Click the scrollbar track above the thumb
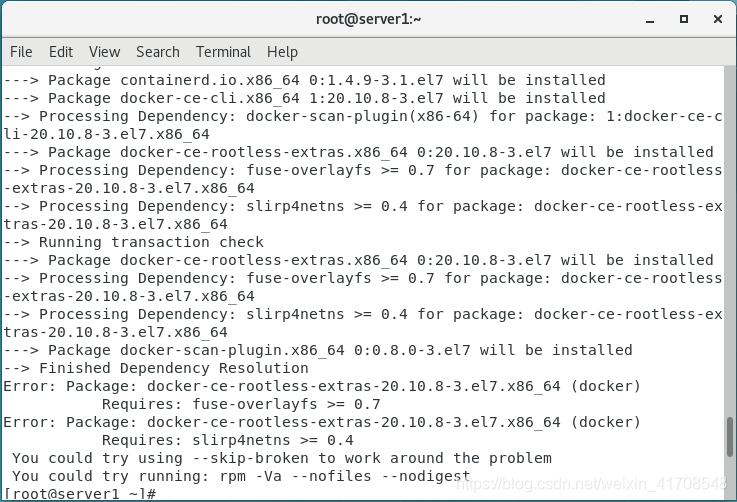Image resolution: width=737 pixels, height=502 pixels. point(729,240)
